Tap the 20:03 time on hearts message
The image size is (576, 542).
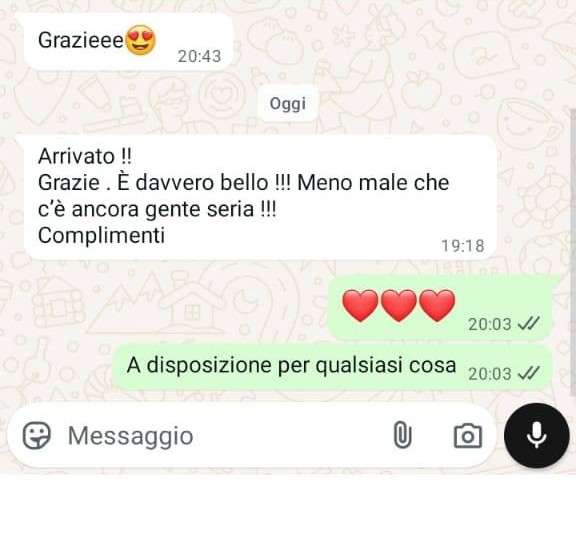pyautogui.click(x=490, y=324)
